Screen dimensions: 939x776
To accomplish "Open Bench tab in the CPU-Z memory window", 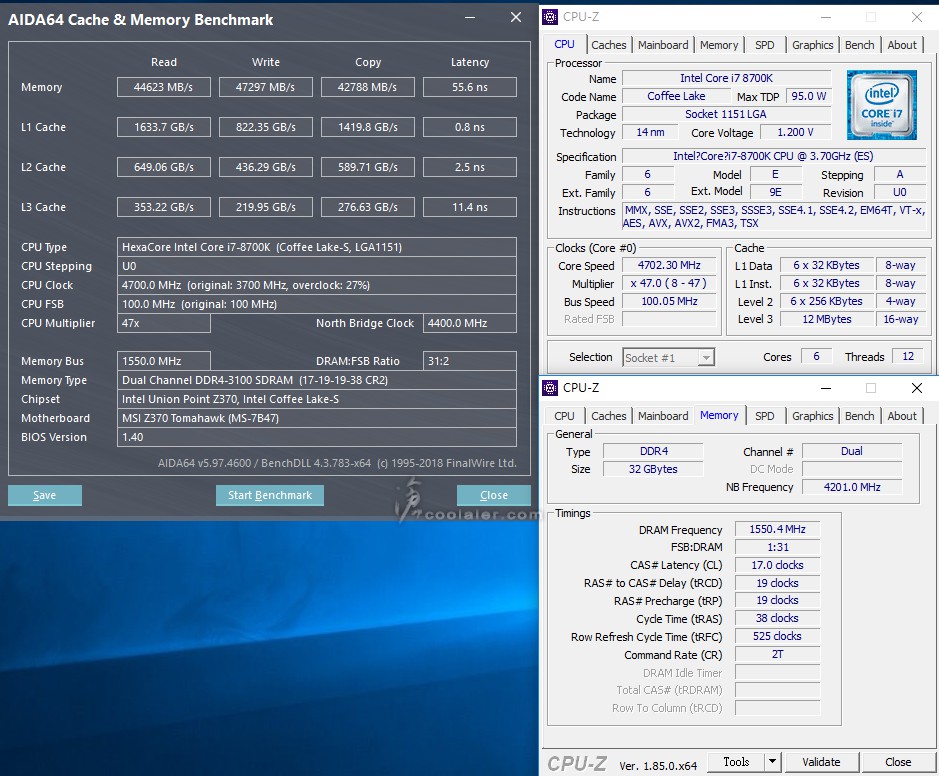I will pos(859,416).
